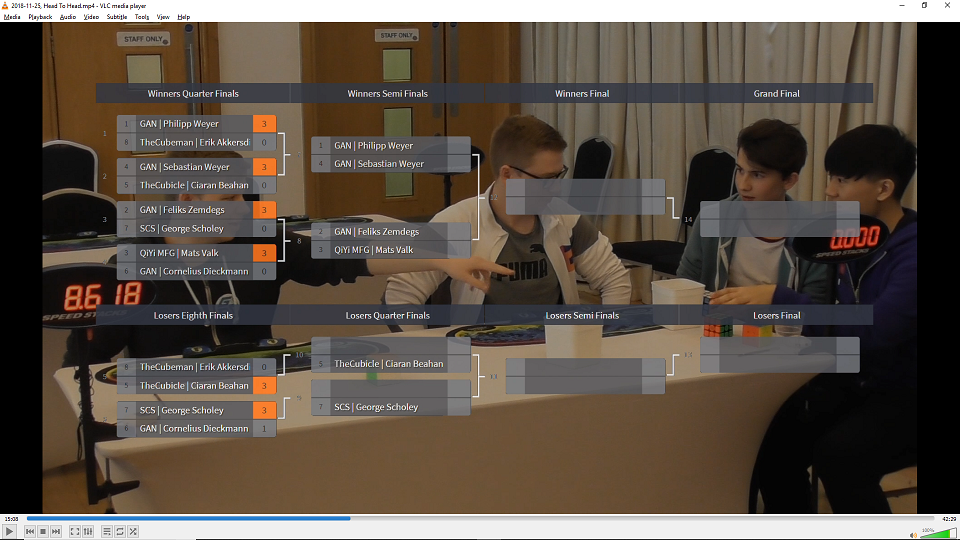Viewport: 960px width, 540px height.
Task: Click Philipp Weyer's orange score 3
Action: (x=264, y=124)
